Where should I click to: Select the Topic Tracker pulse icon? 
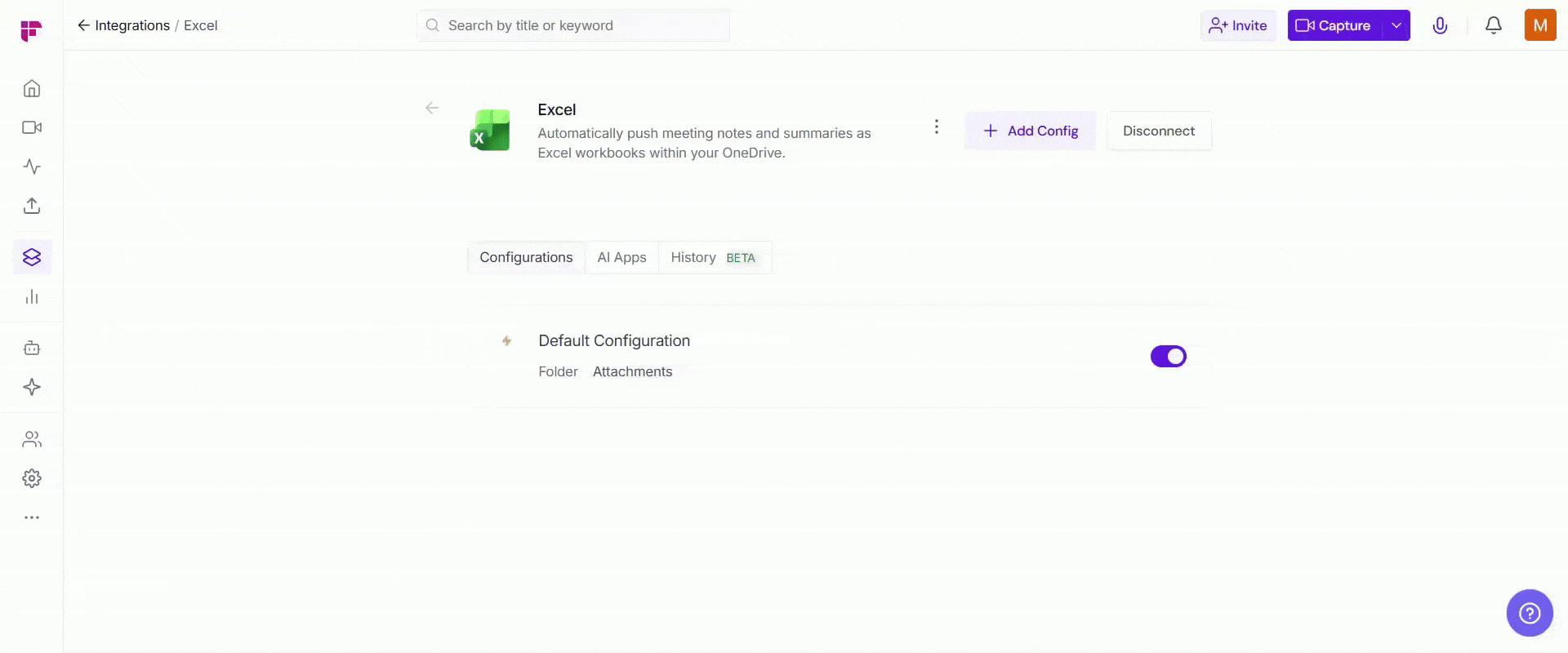[x=31, y=167]
